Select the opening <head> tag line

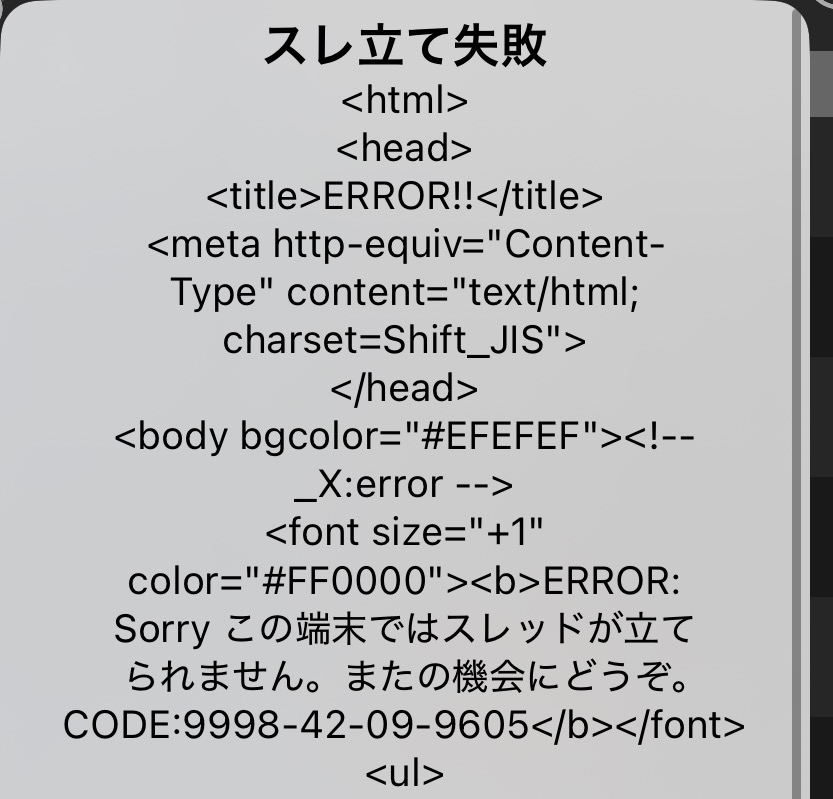[404, 148]
